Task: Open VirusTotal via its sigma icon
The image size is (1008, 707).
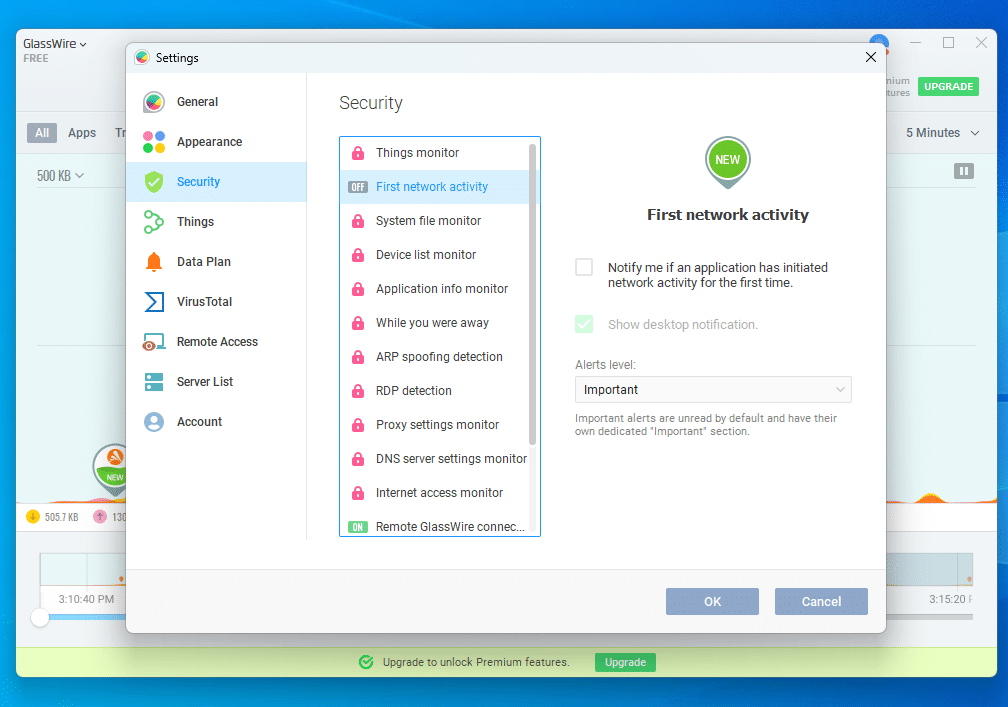Action: click(x=154, y=302)
